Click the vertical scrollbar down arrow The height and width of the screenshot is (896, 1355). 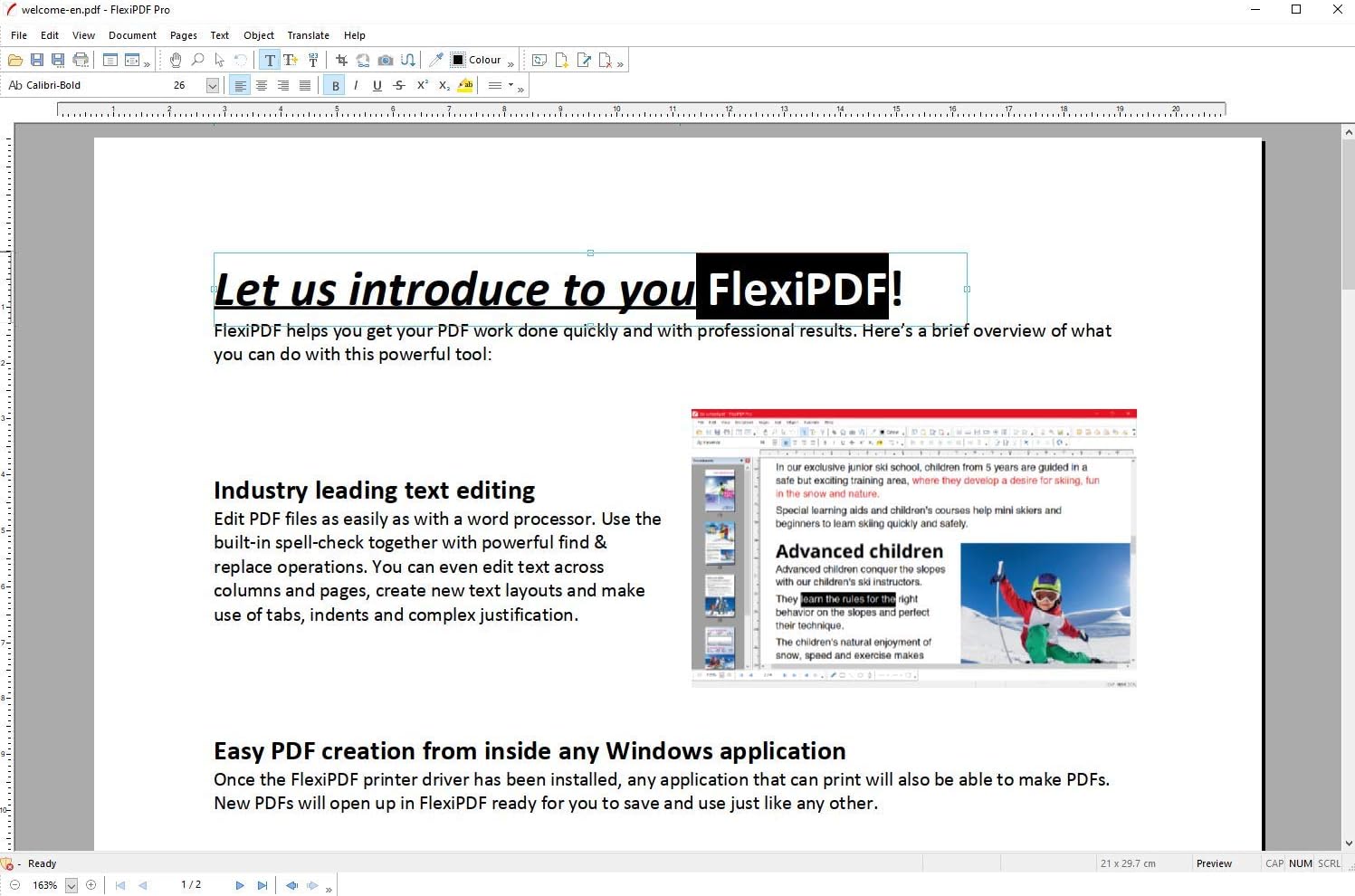pyautogui.click(x=1349, y=843)
